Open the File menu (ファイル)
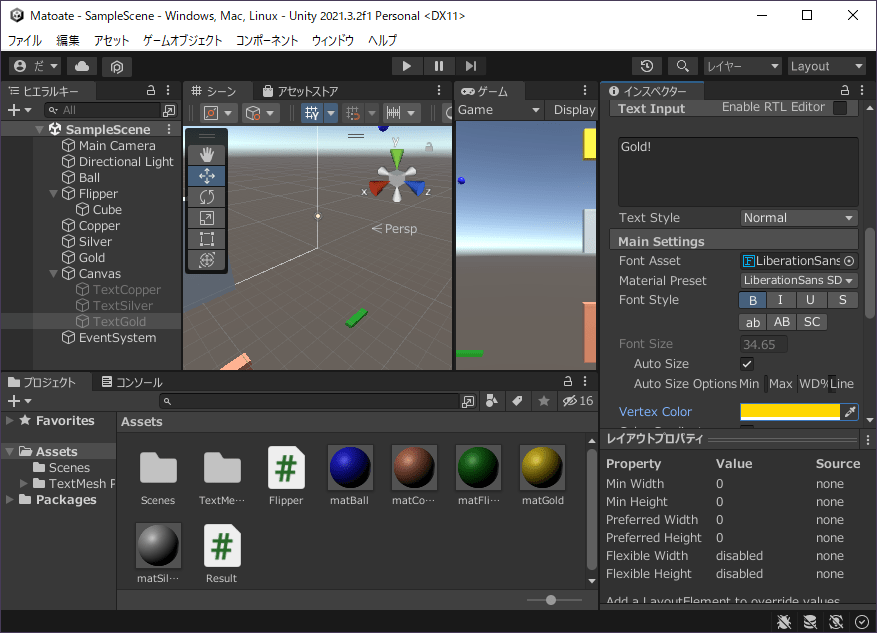The height and width of the screenshot is (633, 877). pos(25,40)
